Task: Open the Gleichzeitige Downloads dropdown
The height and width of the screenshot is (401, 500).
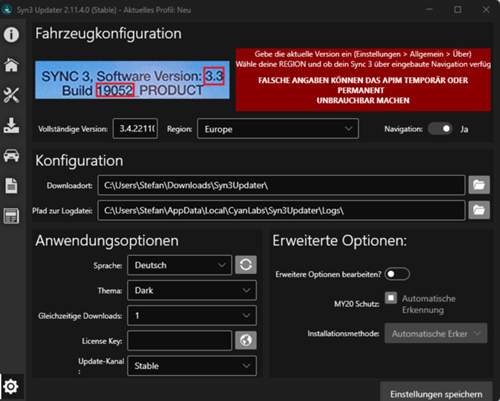Action: 192,315
